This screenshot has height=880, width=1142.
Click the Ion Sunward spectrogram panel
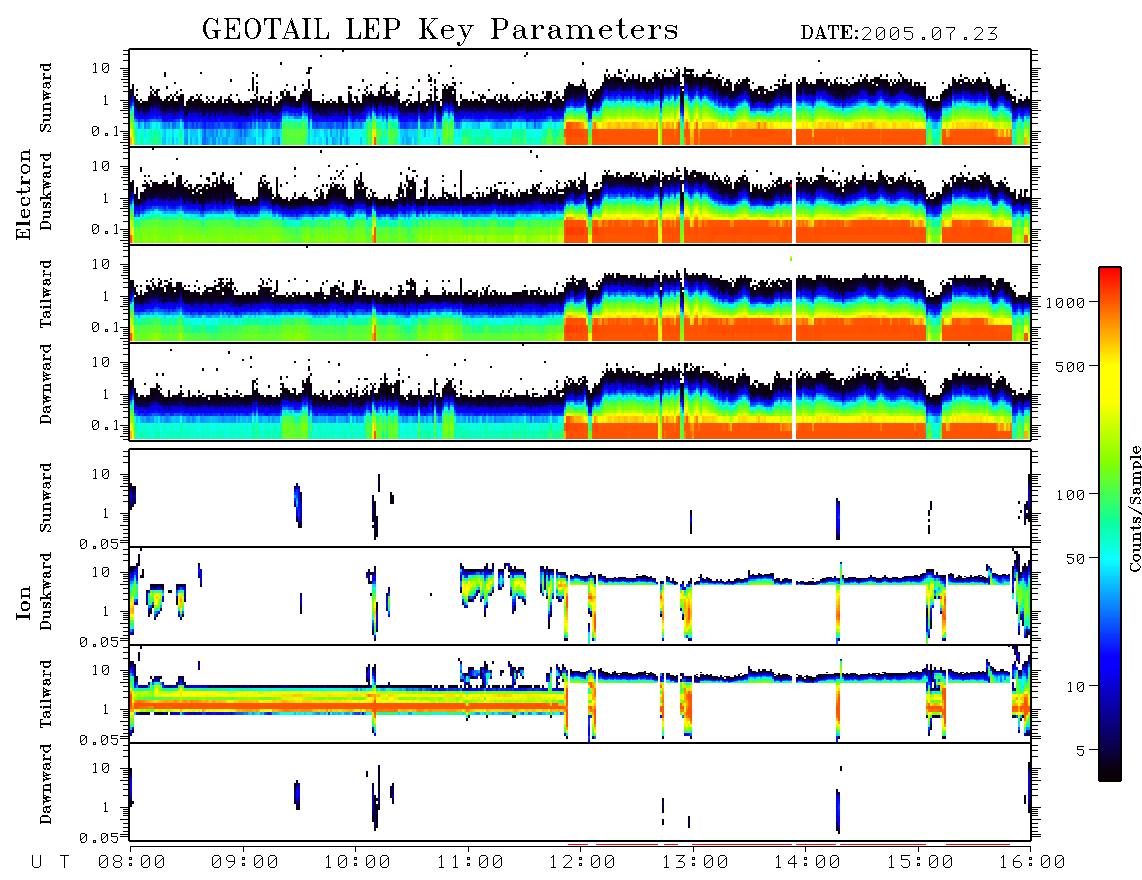point(580,498)
